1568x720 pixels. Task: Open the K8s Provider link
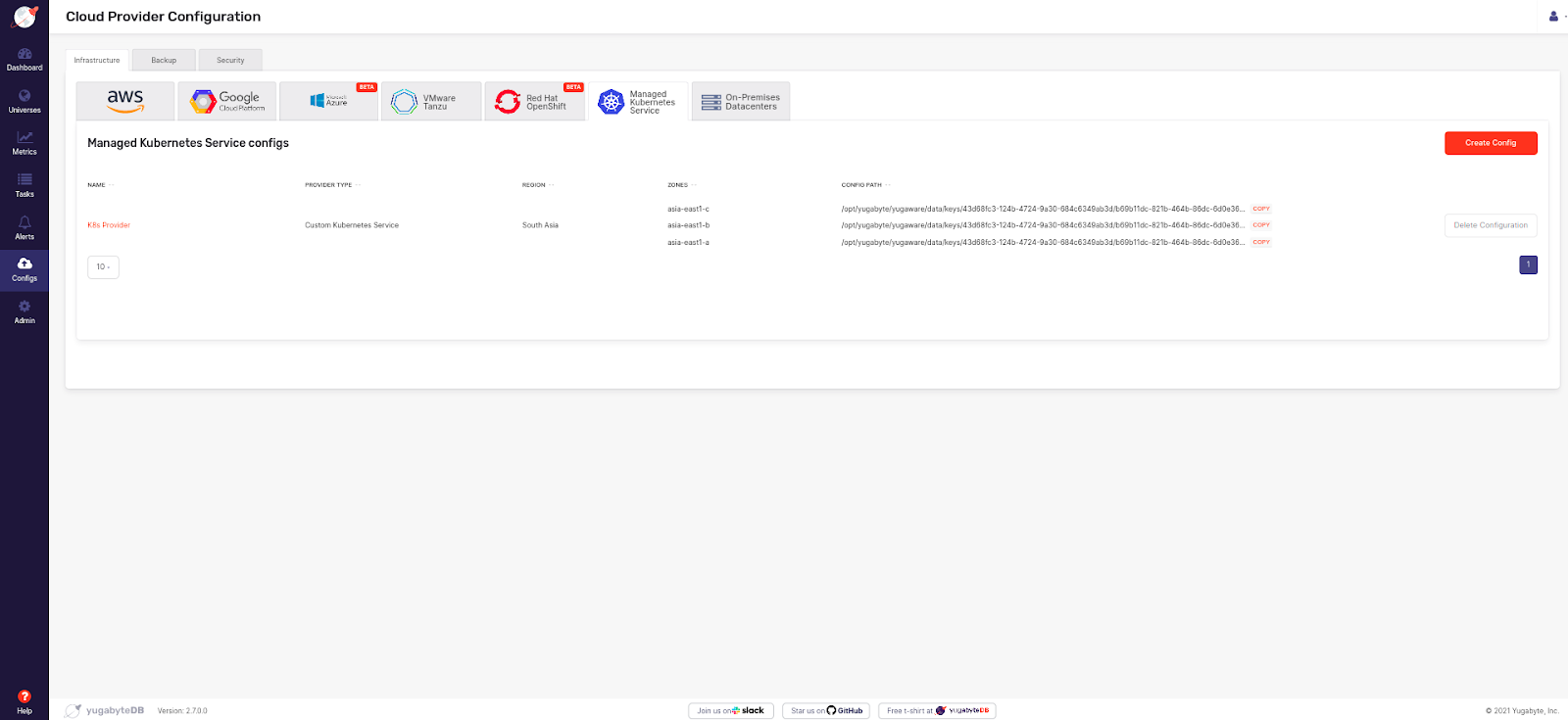(109, 225)
